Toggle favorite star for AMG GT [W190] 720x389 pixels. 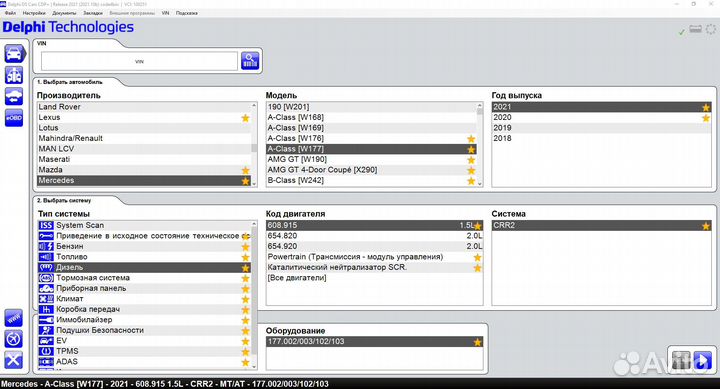click(471, 160)
